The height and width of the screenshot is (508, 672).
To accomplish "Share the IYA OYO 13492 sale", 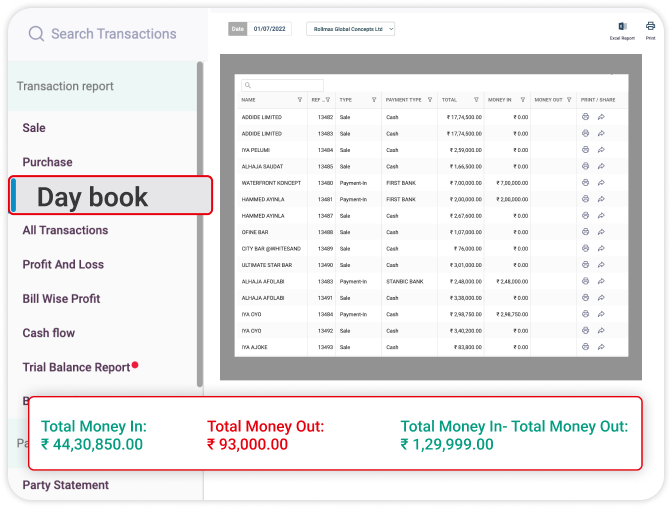I will 601,331.
